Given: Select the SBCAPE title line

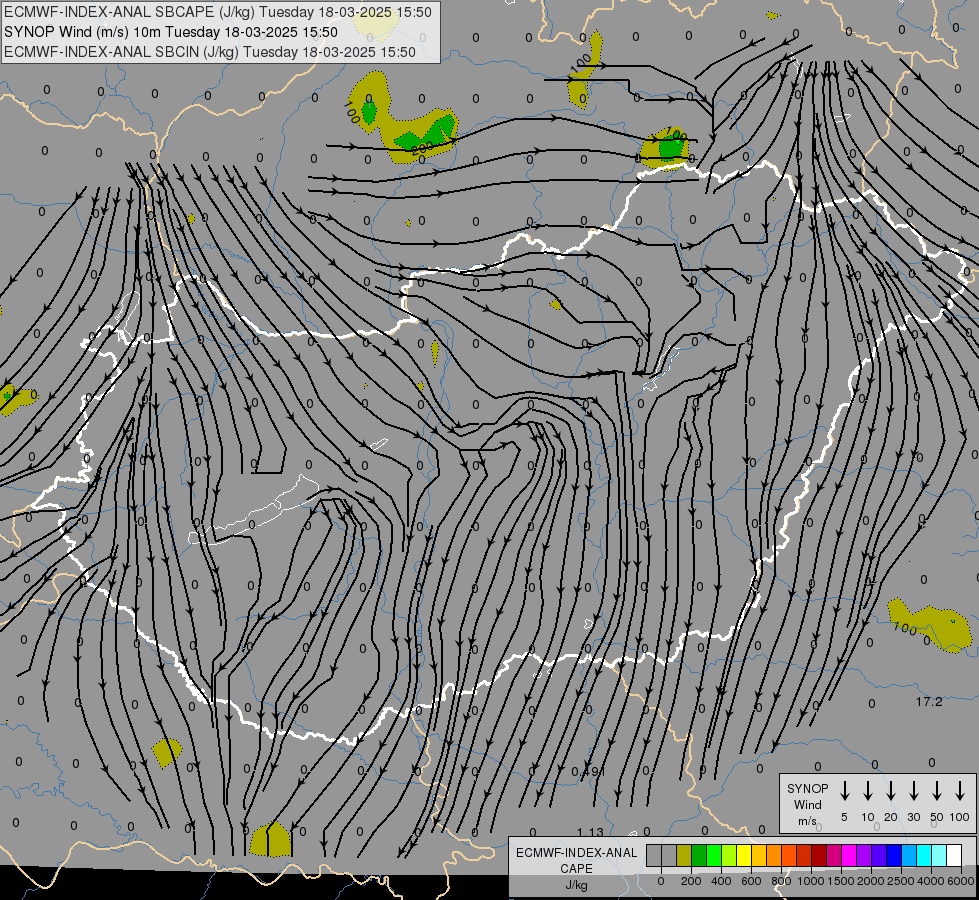Looking at the screenshot, I should pos(218,12).
